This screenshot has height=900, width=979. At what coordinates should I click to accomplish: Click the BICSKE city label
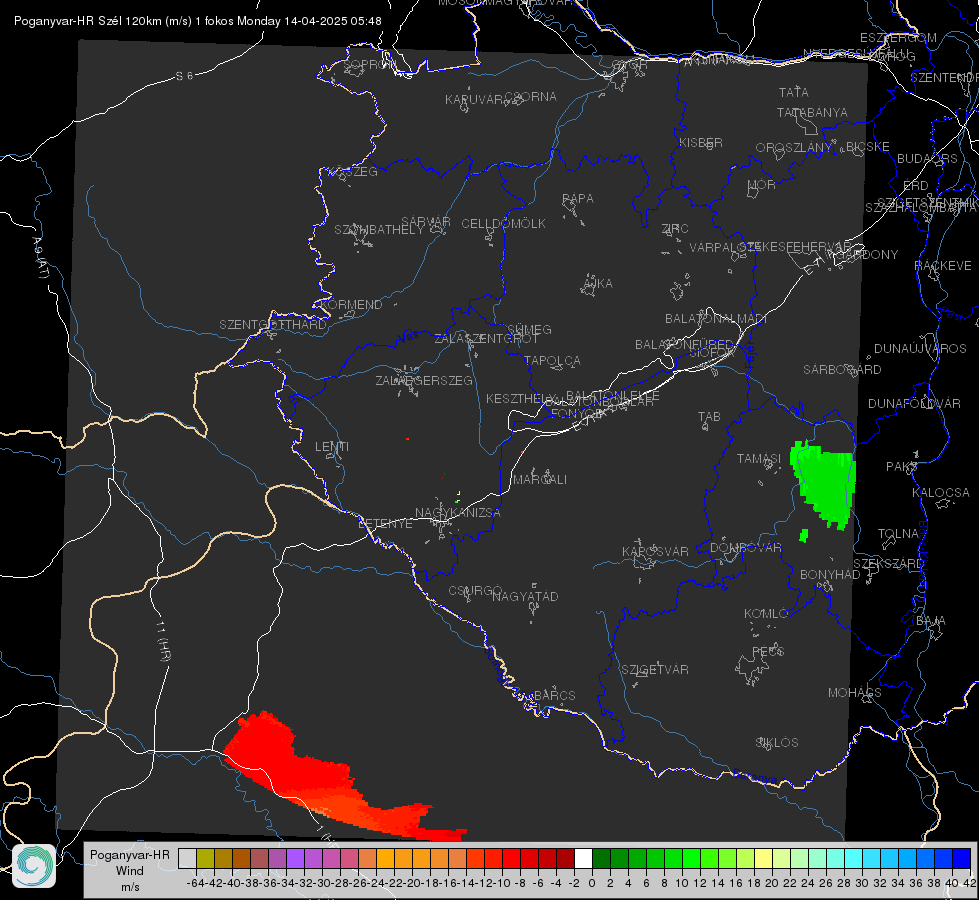(x=868, y=147)
